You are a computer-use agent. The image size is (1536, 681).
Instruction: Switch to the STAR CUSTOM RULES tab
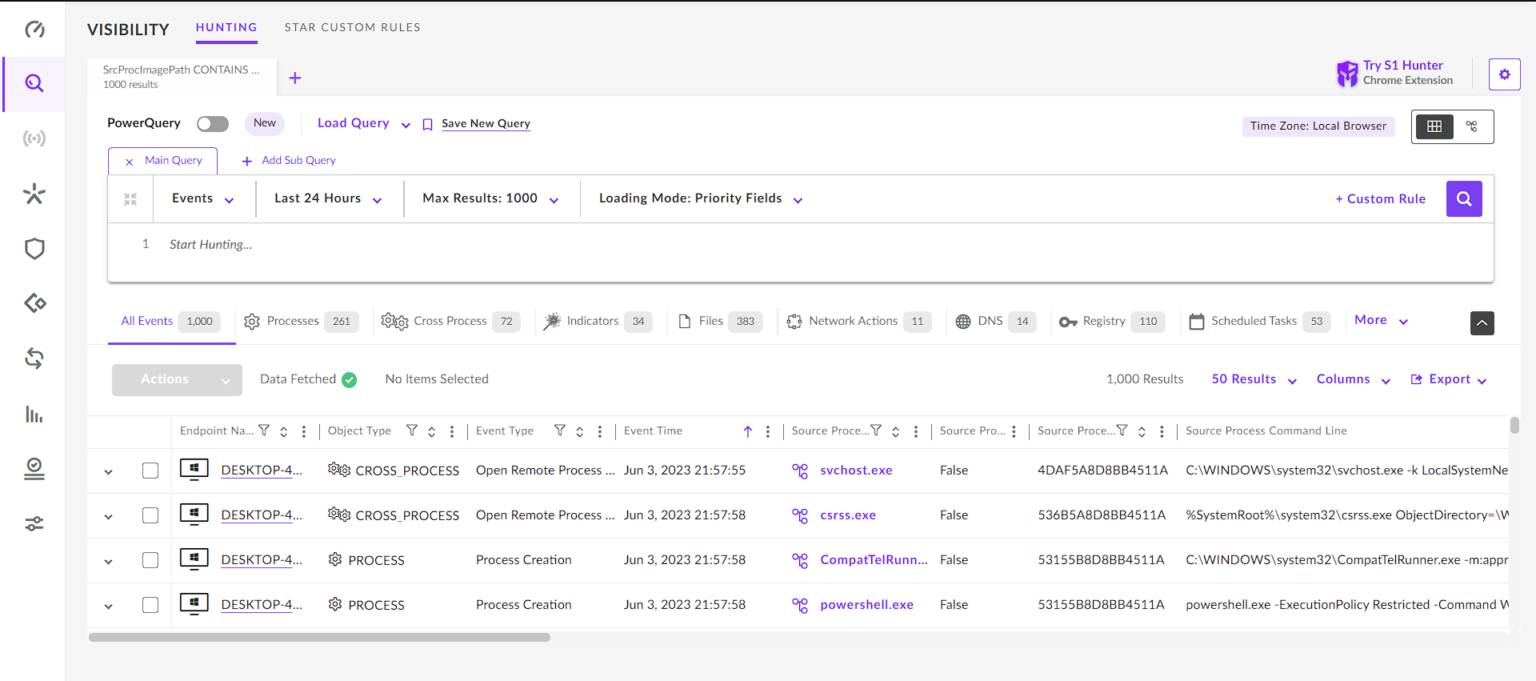[x=352, y=28]
